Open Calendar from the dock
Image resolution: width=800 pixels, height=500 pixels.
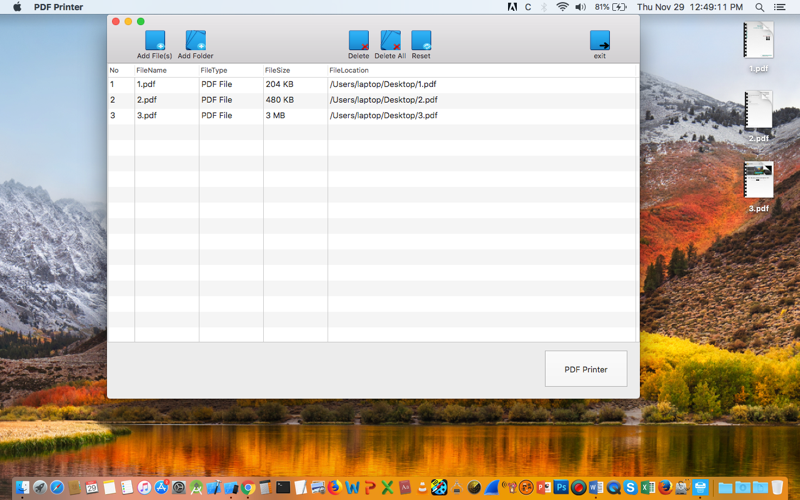92,487
